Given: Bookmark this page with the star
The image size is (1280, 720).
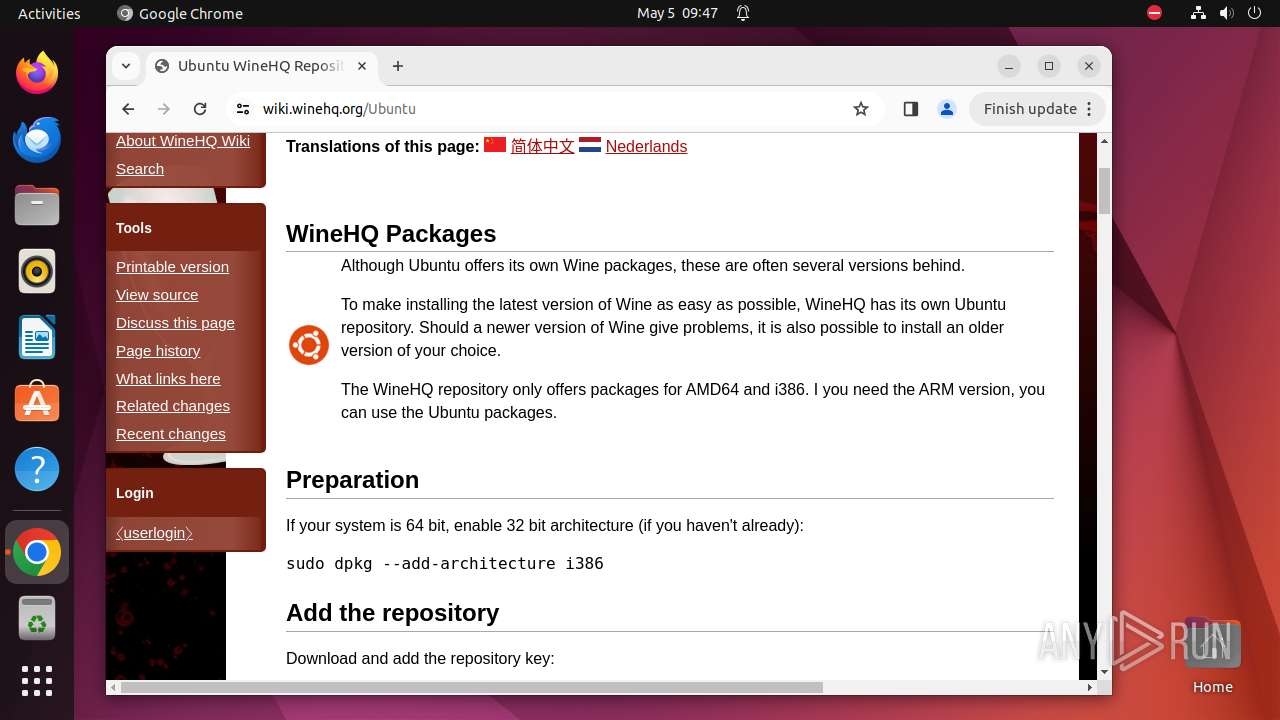Looking at the screenshot, I should click(x=861, y=109).
